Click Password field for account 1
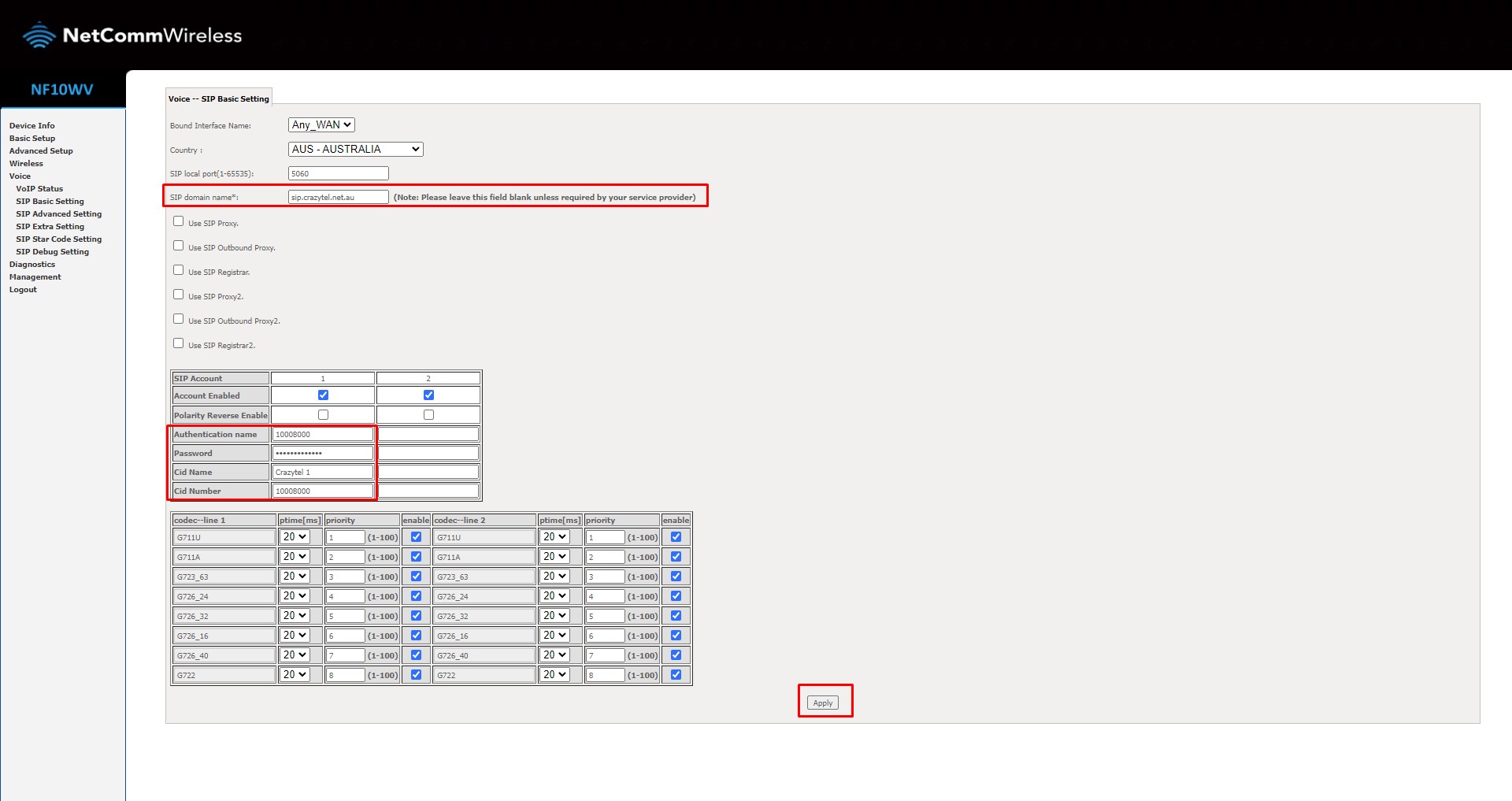Viewport: 1512px width, 801px height. pyautogui.click(x=323, y=453)
